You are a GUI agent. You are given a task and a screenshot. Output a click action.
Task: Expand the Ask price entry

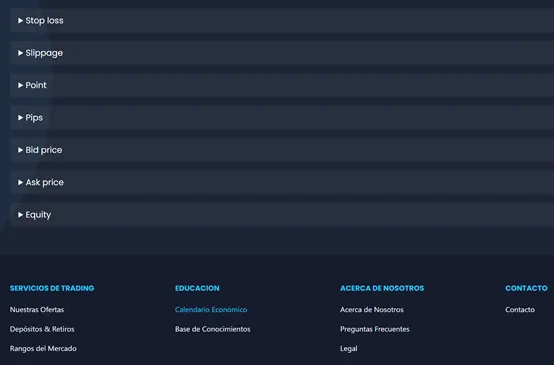pyautogui.click(x=282, y=182)
